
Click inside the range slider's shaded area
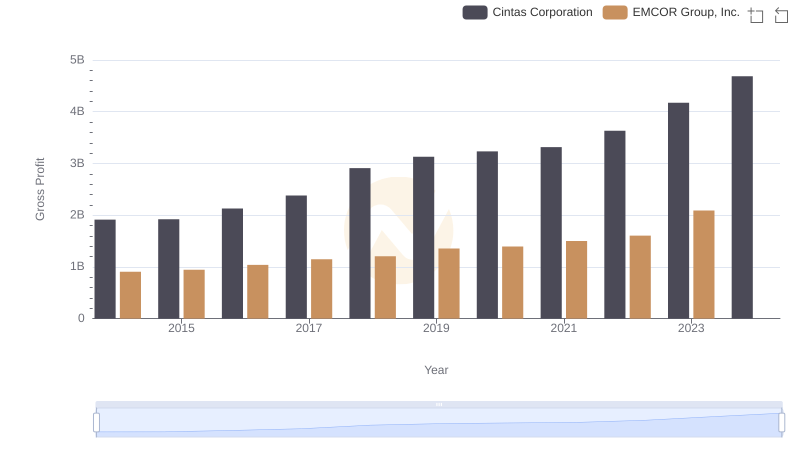(439, 424)
